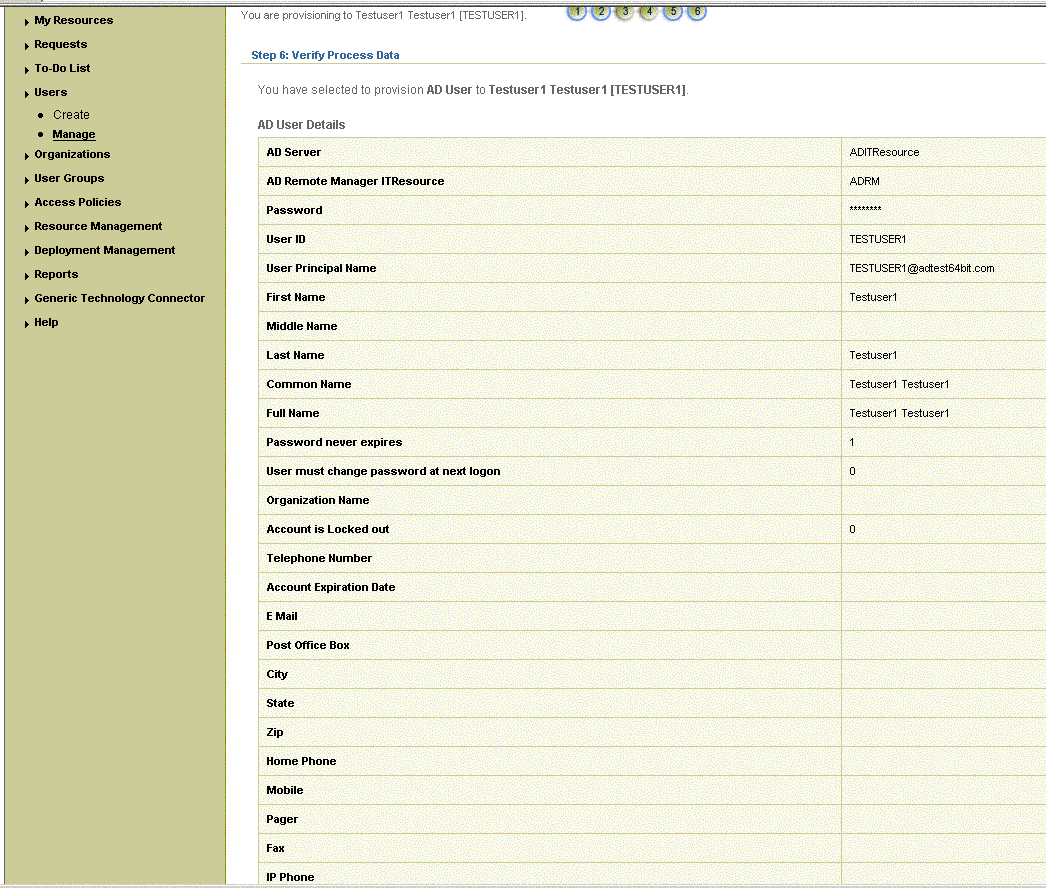The width and height of the screenshot is (1046, 888).
Task: Open To-Do List menu item
Action: (x=62, y=68)
